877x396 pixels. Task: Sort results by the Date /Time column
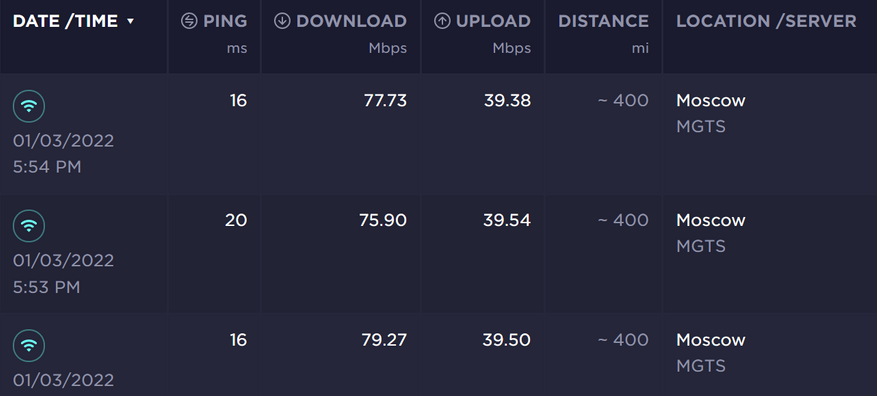65,21
